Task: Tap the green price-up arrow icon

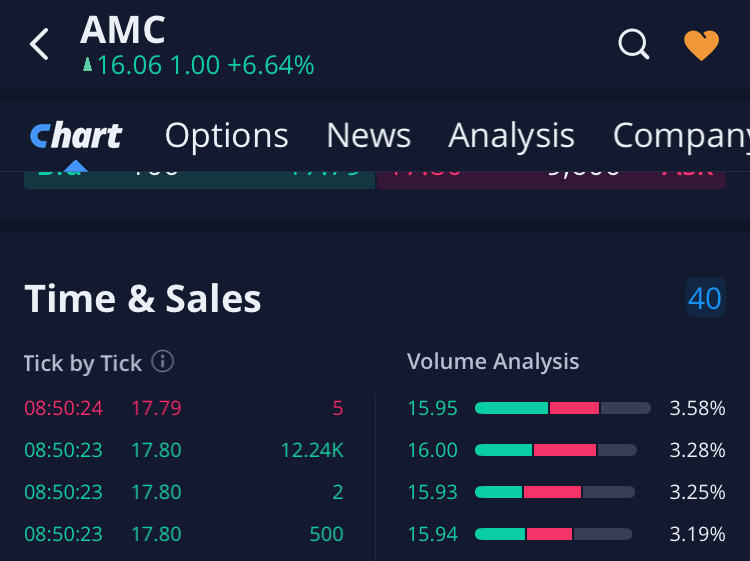Action: coord(87,66)
